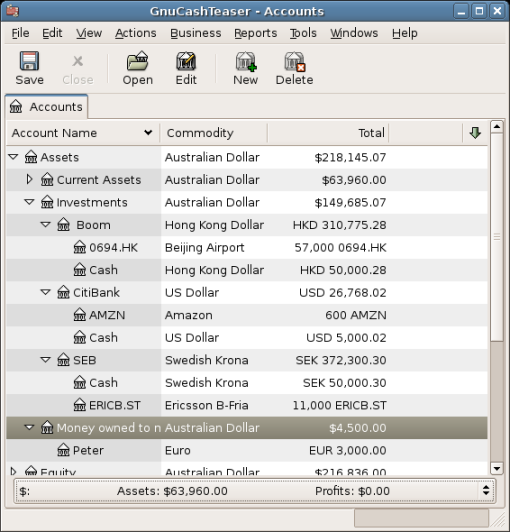Click the Edit account toolbar icon
This screenshot has width=510, height=532.
(186, 61)
